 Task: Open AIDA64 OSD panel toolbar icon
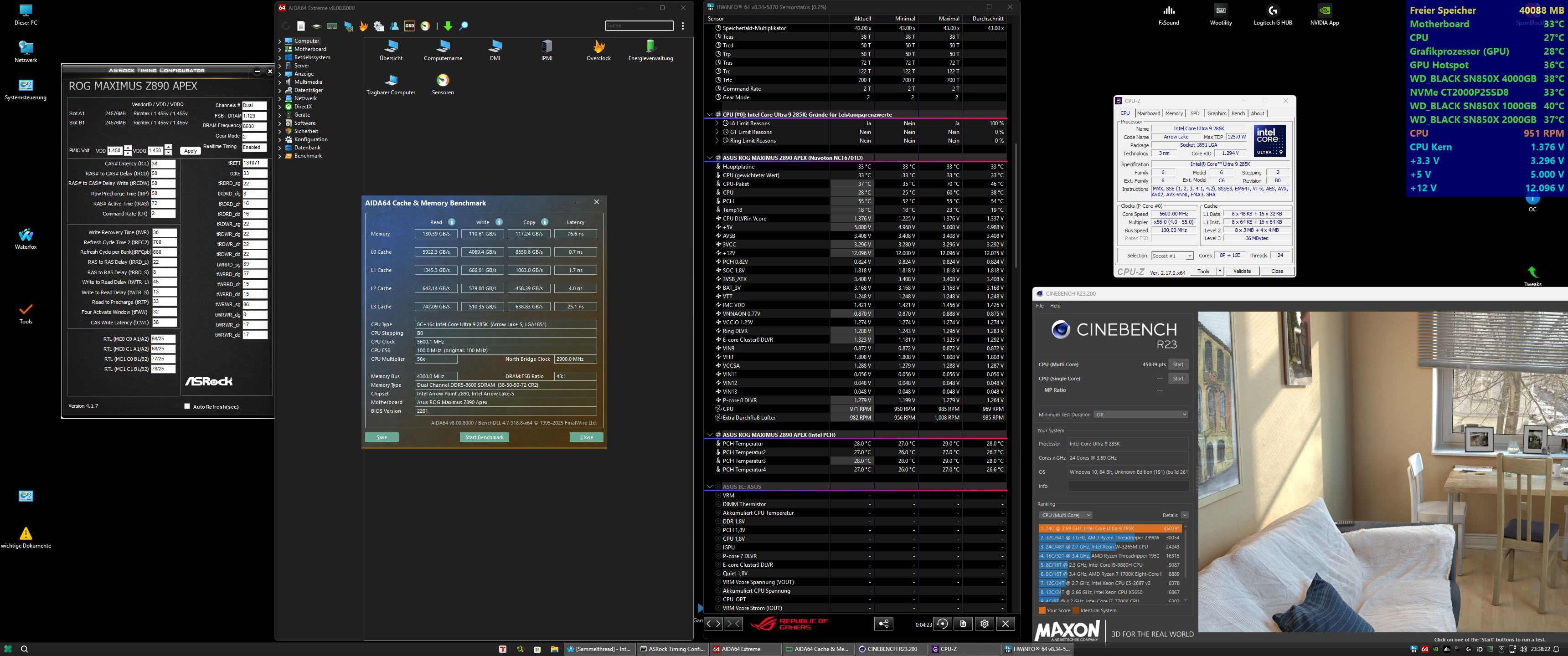[x=410, y=26]
